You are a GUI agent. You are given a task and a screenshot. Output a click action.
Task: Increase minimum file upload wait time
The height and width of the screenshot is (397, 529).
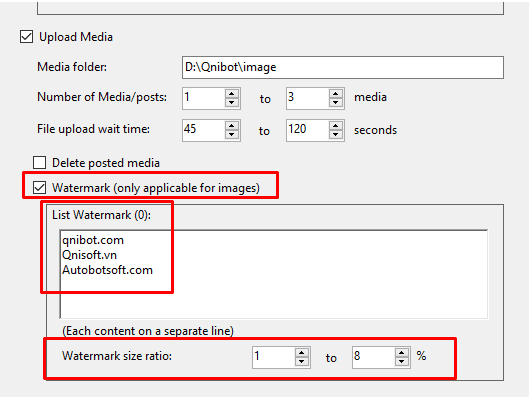tap(232, 126)
